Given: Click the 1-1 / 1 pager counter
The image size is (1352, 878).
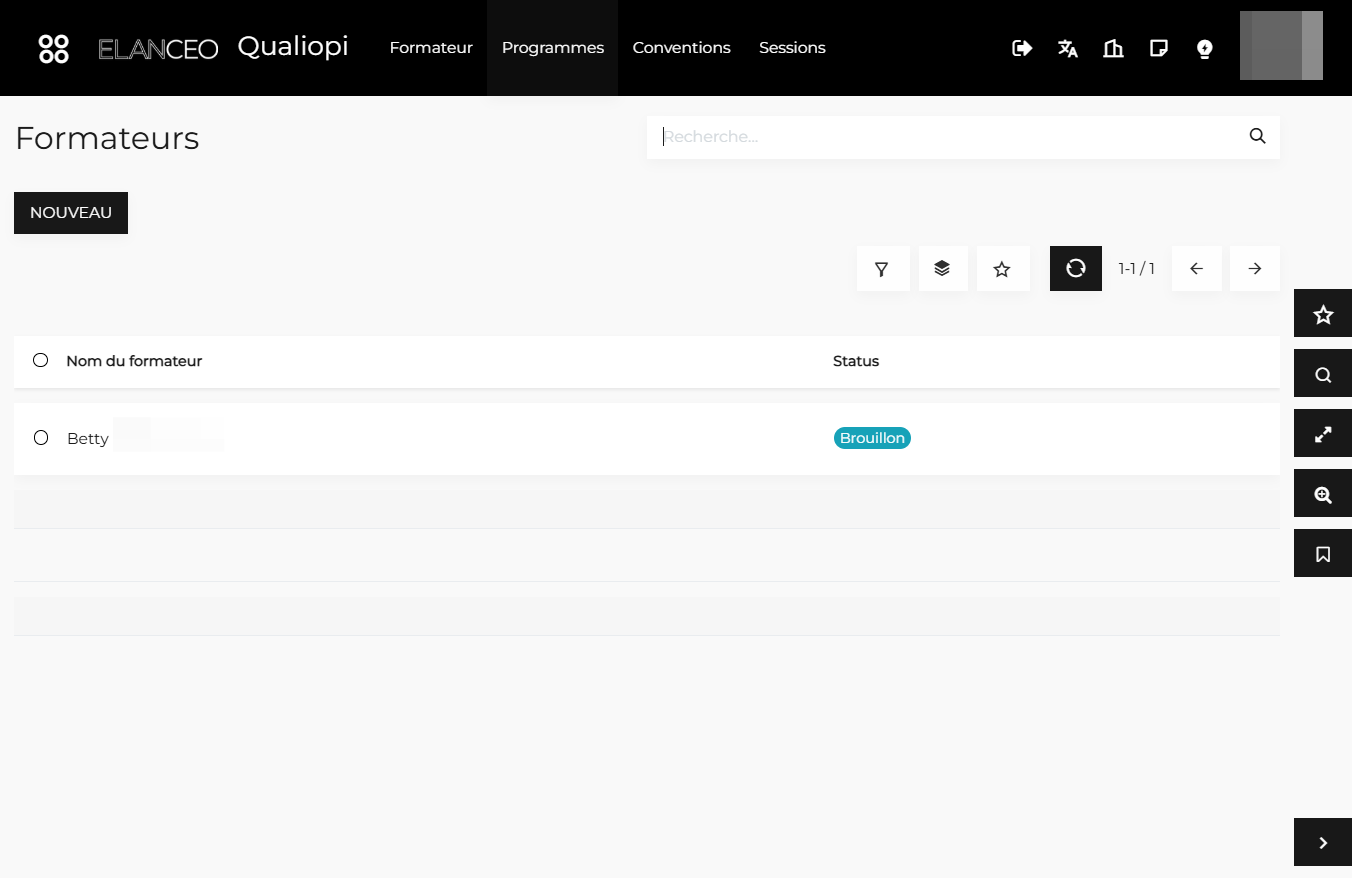Looking at the screenshot, I should [x=1137, y=269].
